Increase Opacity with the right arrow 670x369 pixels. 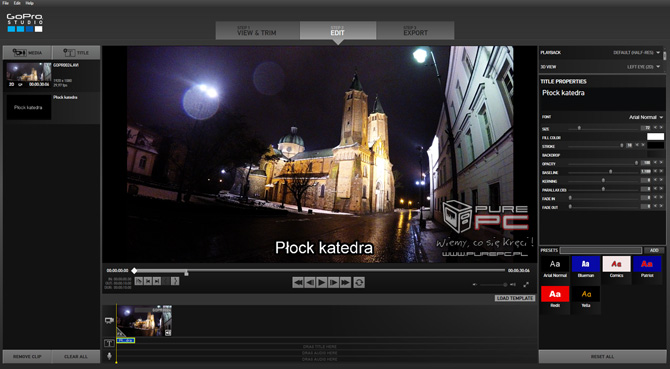[661, 163]
